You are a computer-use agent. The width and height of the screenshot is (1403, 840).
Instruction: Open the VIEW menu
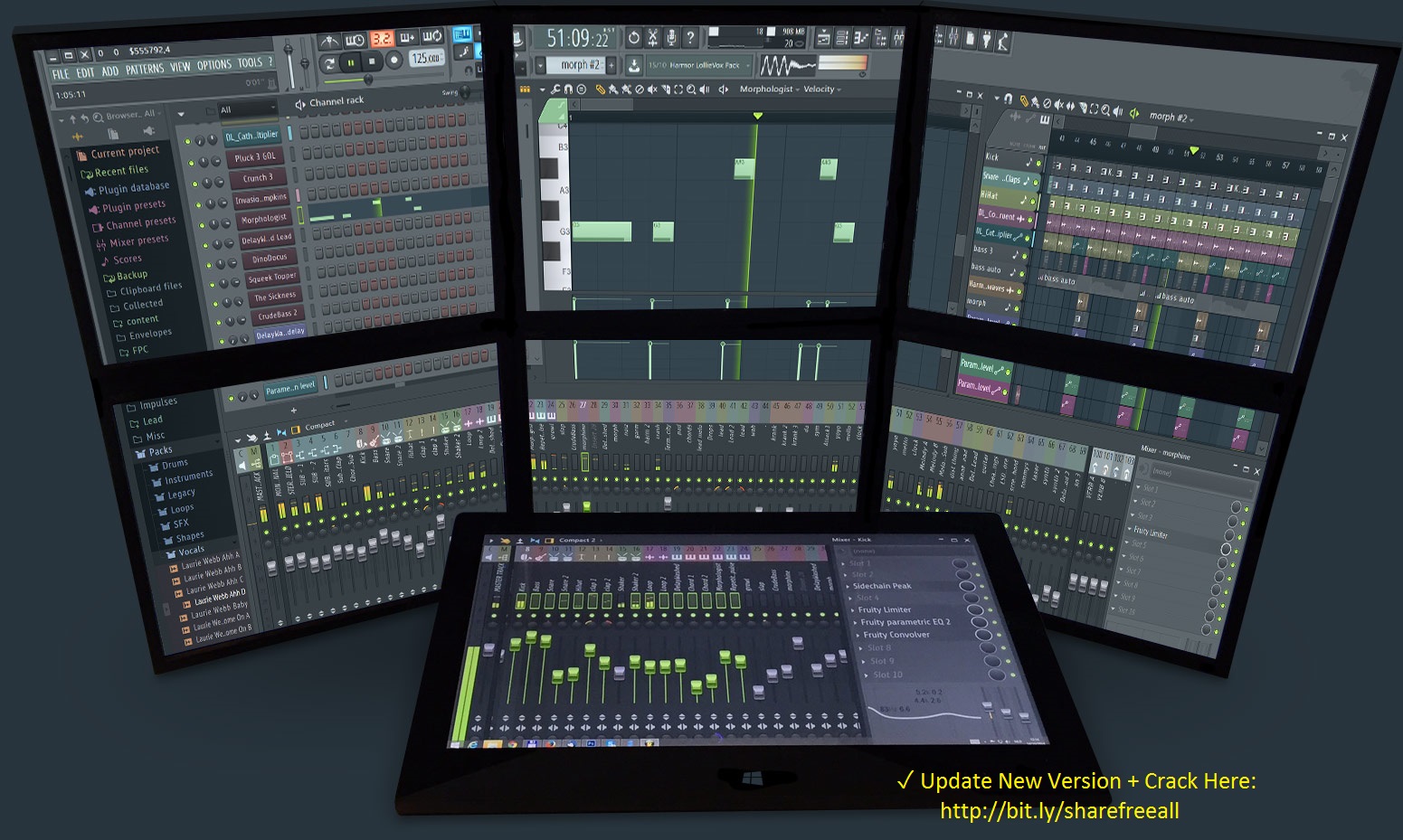pos(181,66)
